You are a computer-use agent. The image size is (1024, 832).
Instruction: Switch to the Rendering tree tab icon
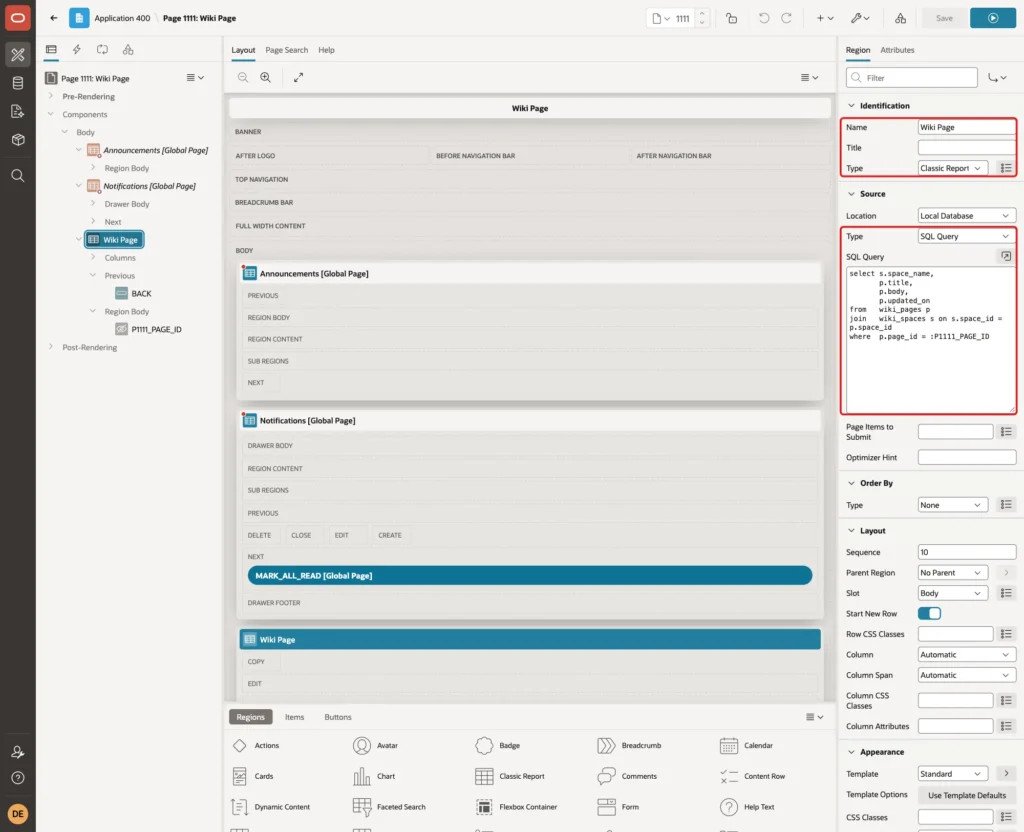coord(51,50)
